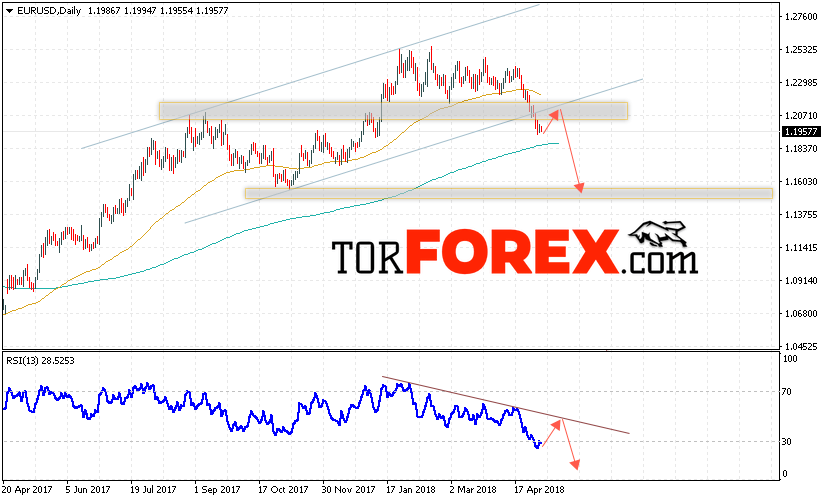Click the EURUSD,Daily chart title

[49, 10]
